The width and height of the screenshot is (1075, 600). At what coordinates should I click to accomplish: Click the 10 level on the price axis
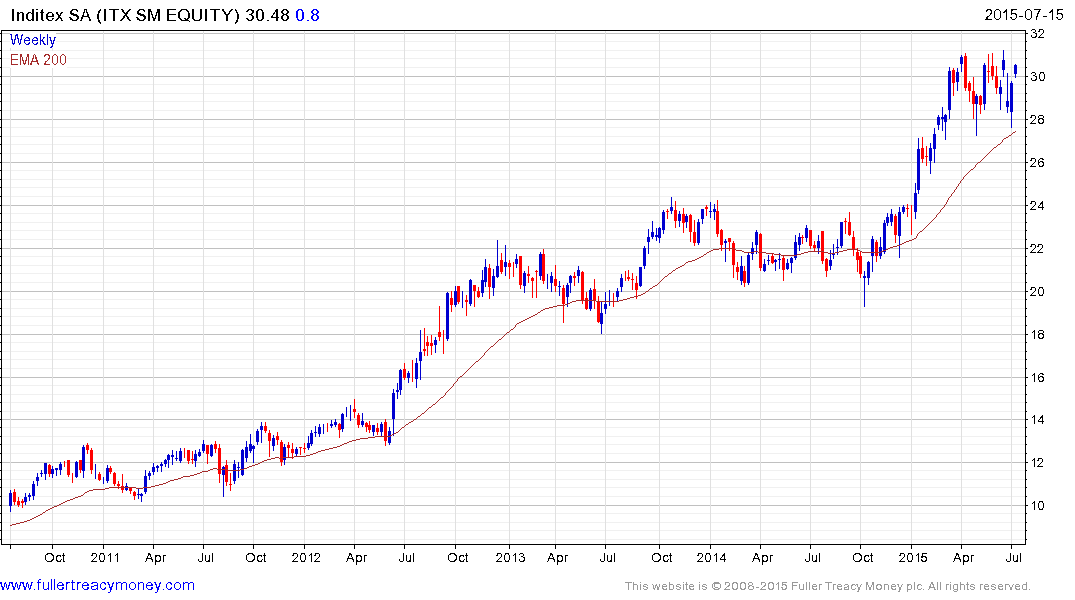[x=1038, y=506]
